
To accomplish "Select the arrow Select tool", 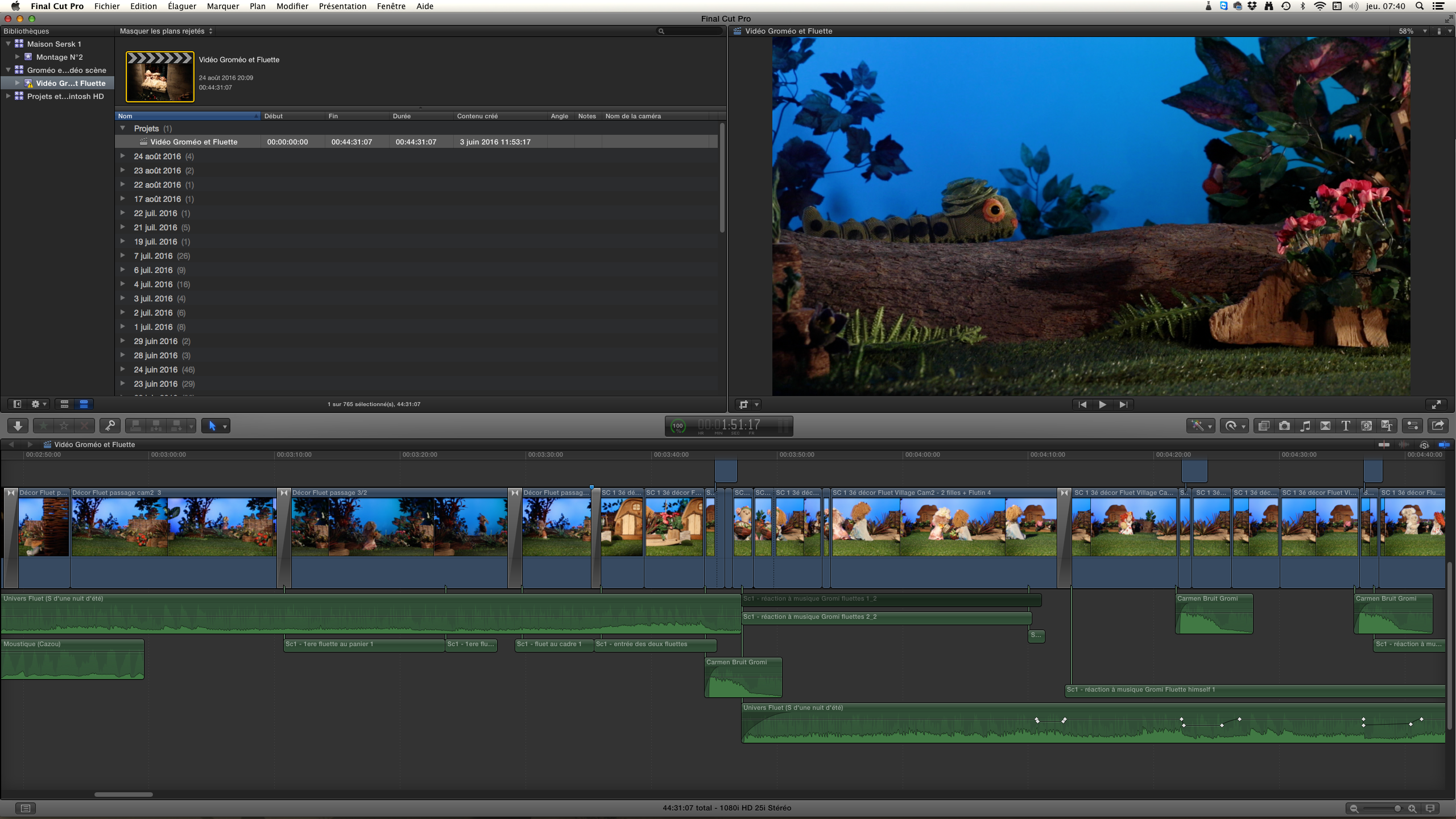I will pyautogui.click(x=212, y=425).
